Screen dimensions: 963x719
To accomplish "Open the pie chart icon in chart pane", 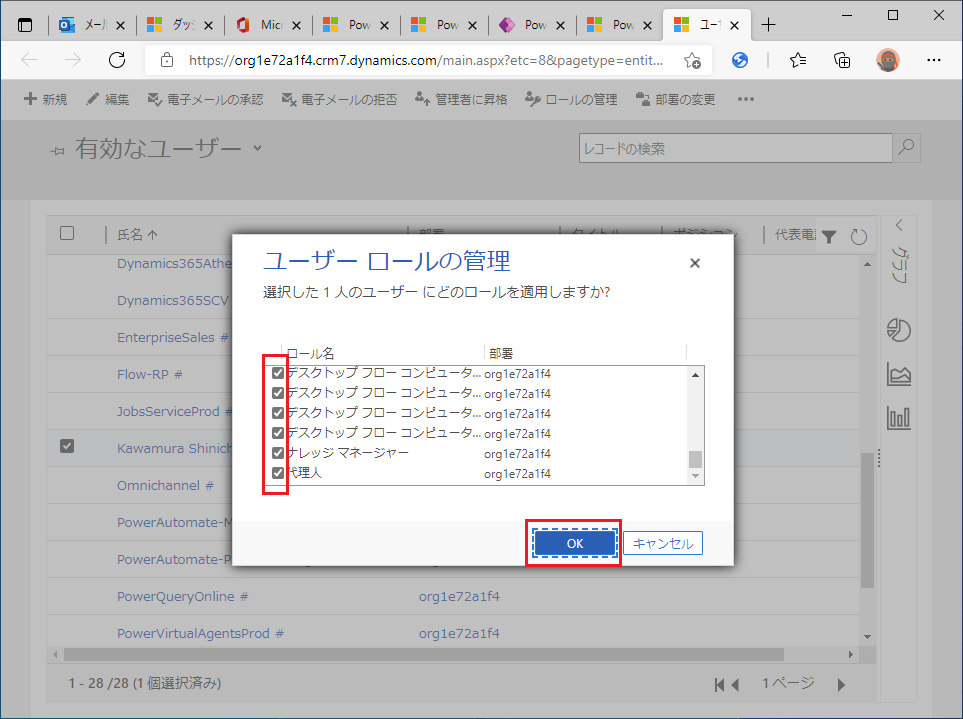I will click(x=898, y=331).
